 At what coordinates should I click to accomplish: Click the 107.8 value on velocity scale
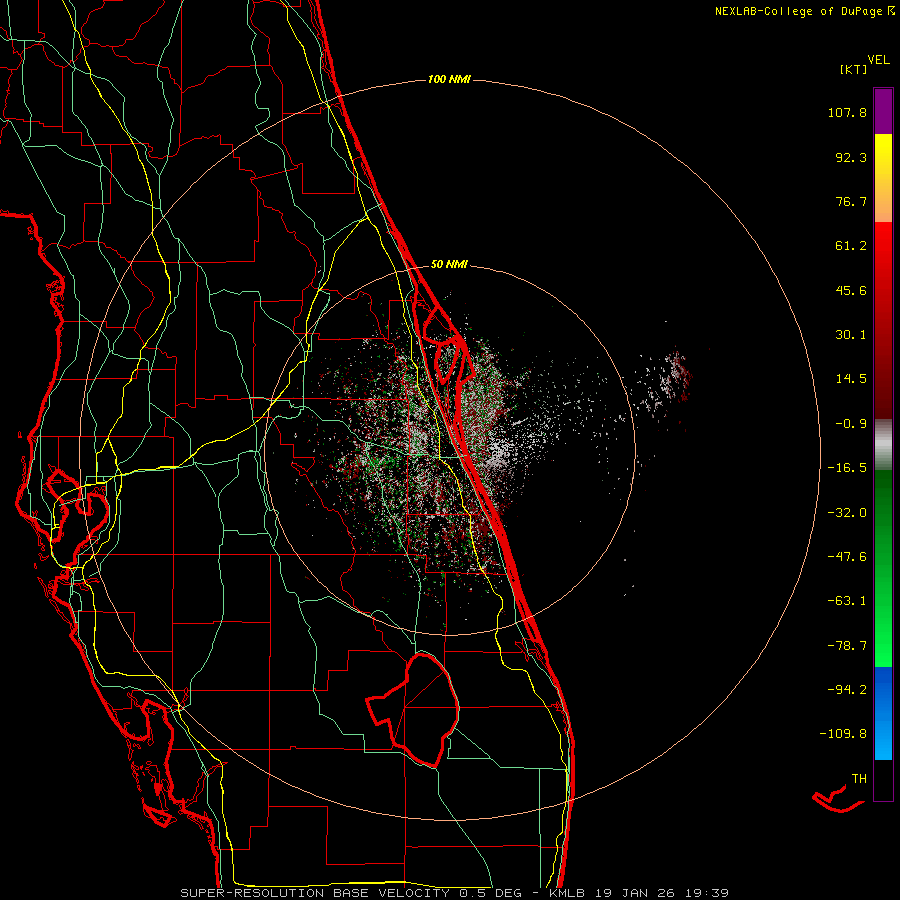[x=847, y=112]
